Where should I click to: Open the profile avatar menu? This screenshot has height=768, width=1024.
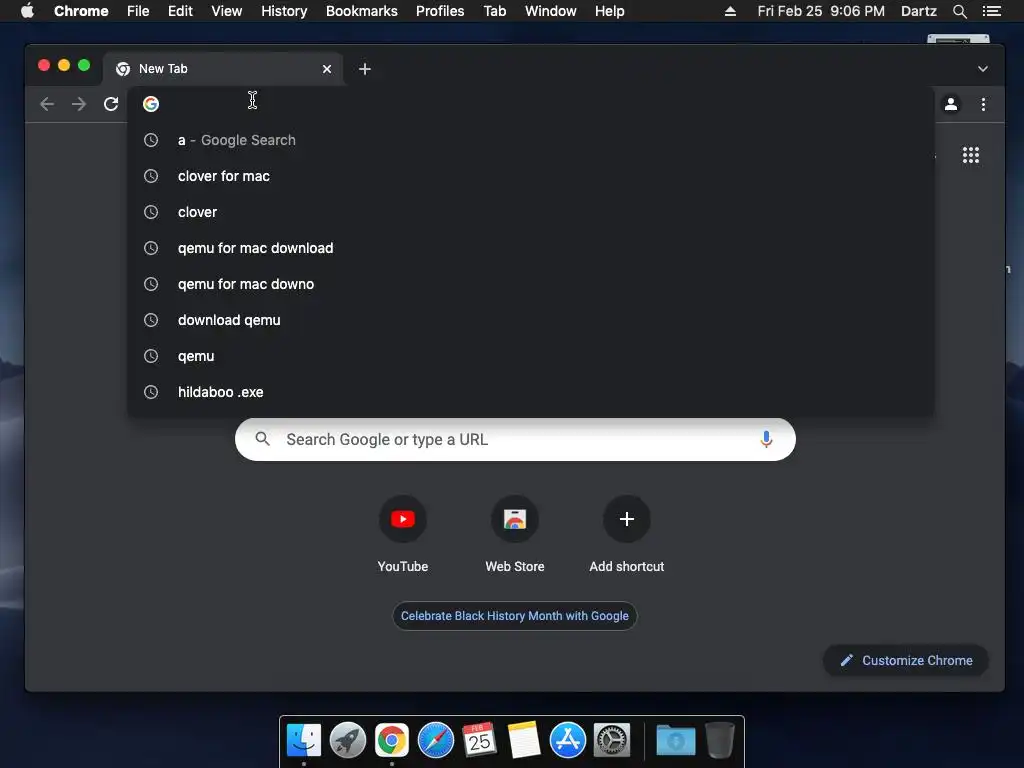point(951,104)
